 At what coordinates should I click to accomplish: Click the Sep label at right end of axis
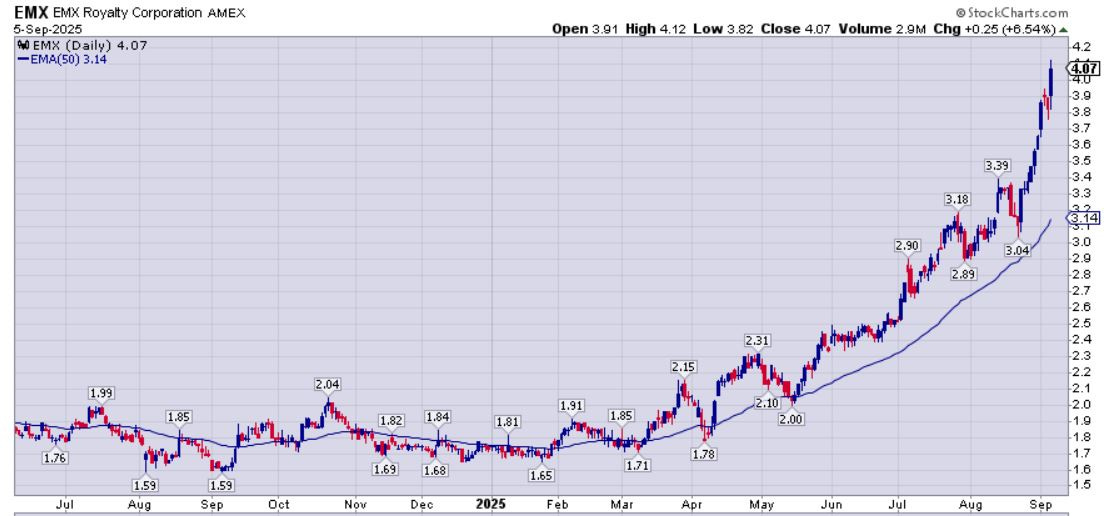(x=1041, y=505)
